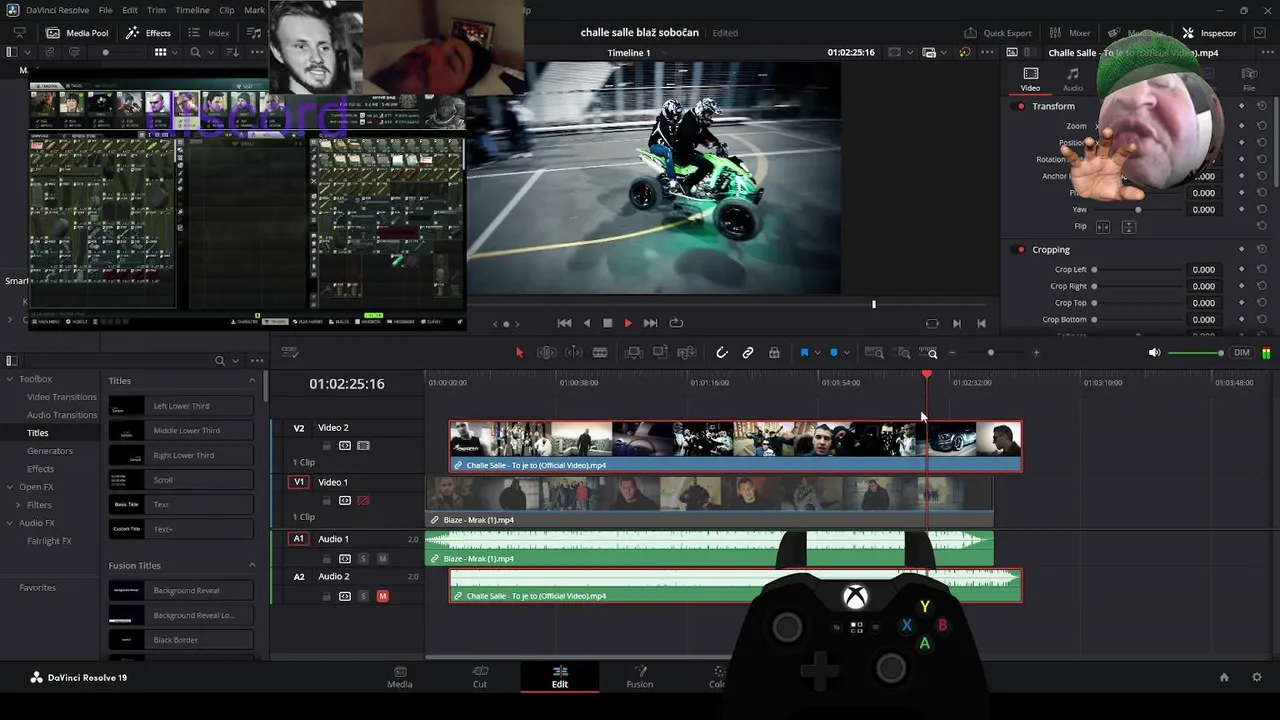Click the Overwrite Clip toolbar icon
1280x720 pixels.
(x=660, y=353)
